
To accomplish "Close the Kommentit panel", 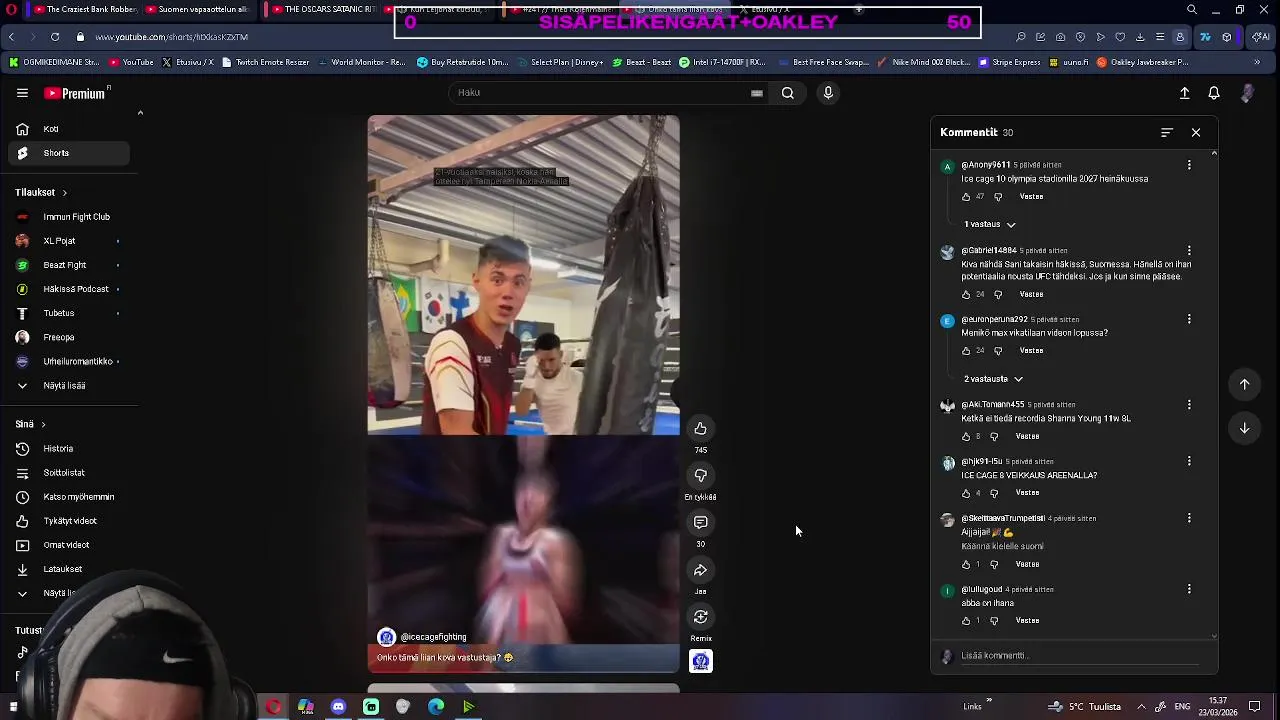I will [x=1195, y=132].
